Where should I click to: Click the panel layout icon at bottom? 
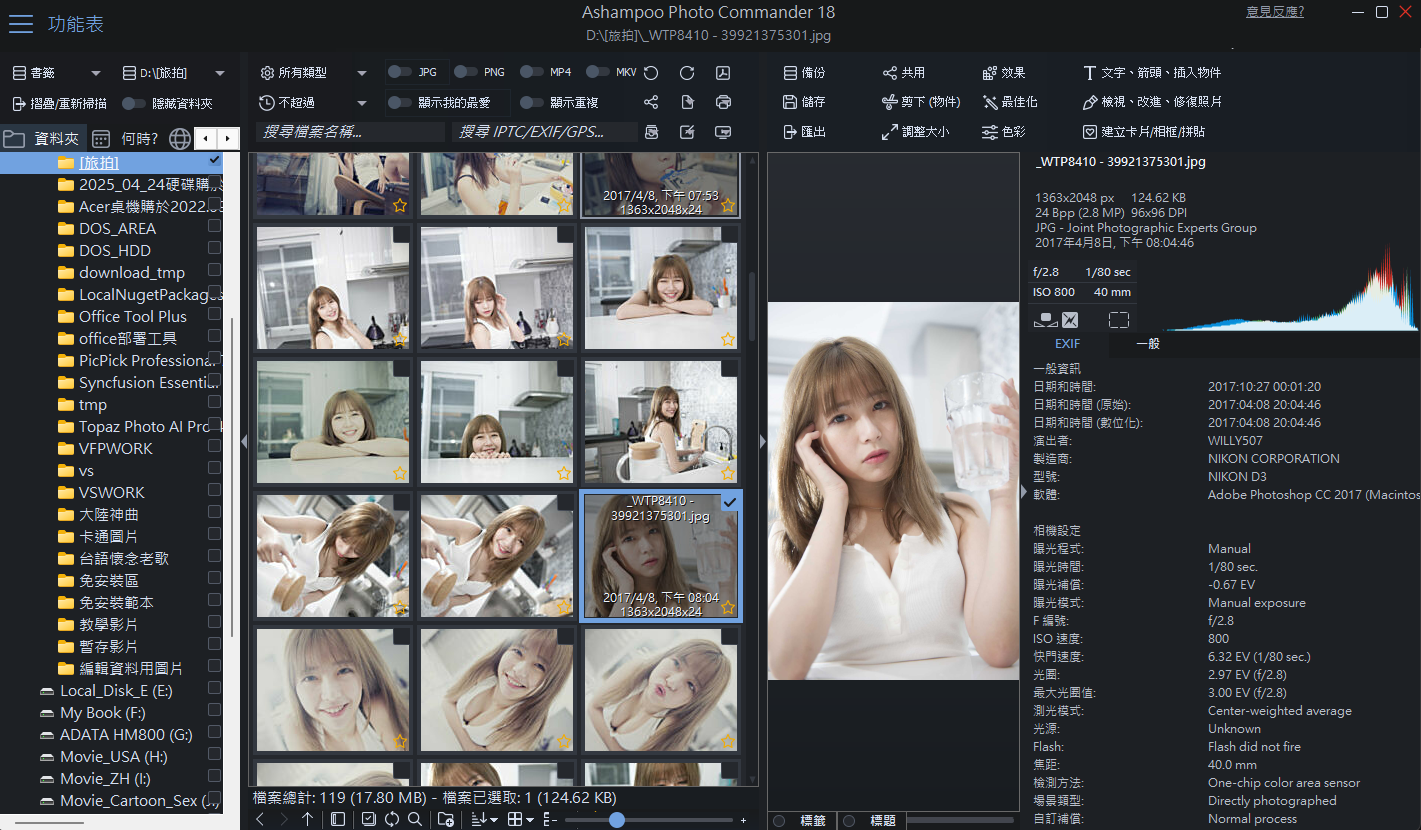click(x=338, y=819)
